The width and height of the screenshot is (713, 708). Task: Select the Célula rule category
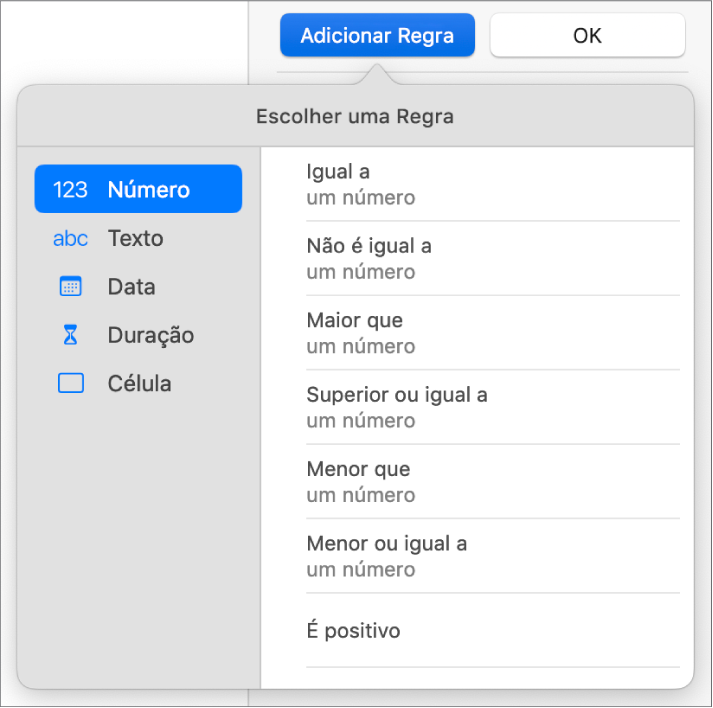(x=138, y=383)
